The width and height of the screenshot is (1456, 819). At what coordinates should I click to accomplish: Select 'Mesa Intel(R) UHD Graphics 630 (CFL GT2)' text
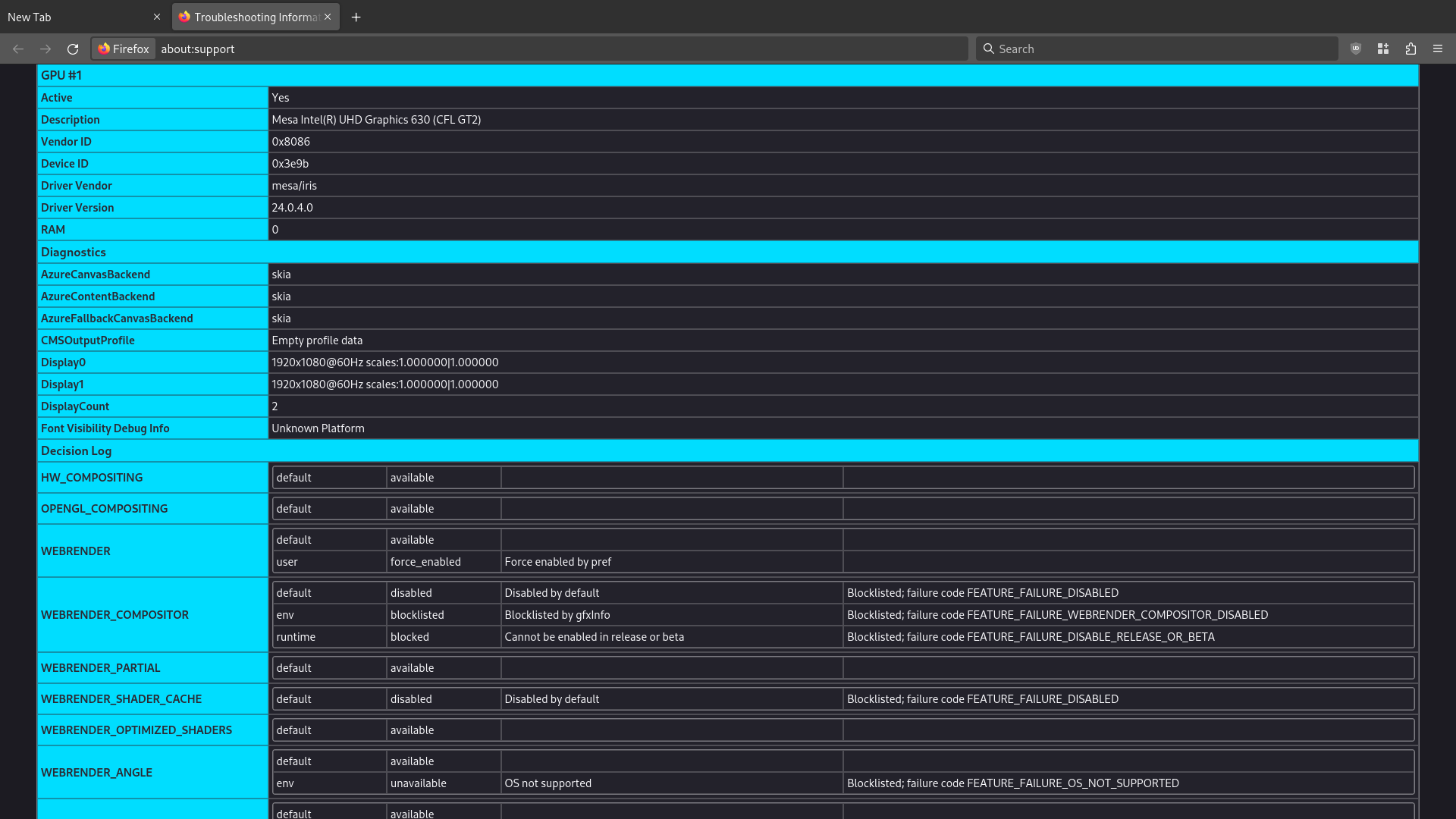coord(376,120)
